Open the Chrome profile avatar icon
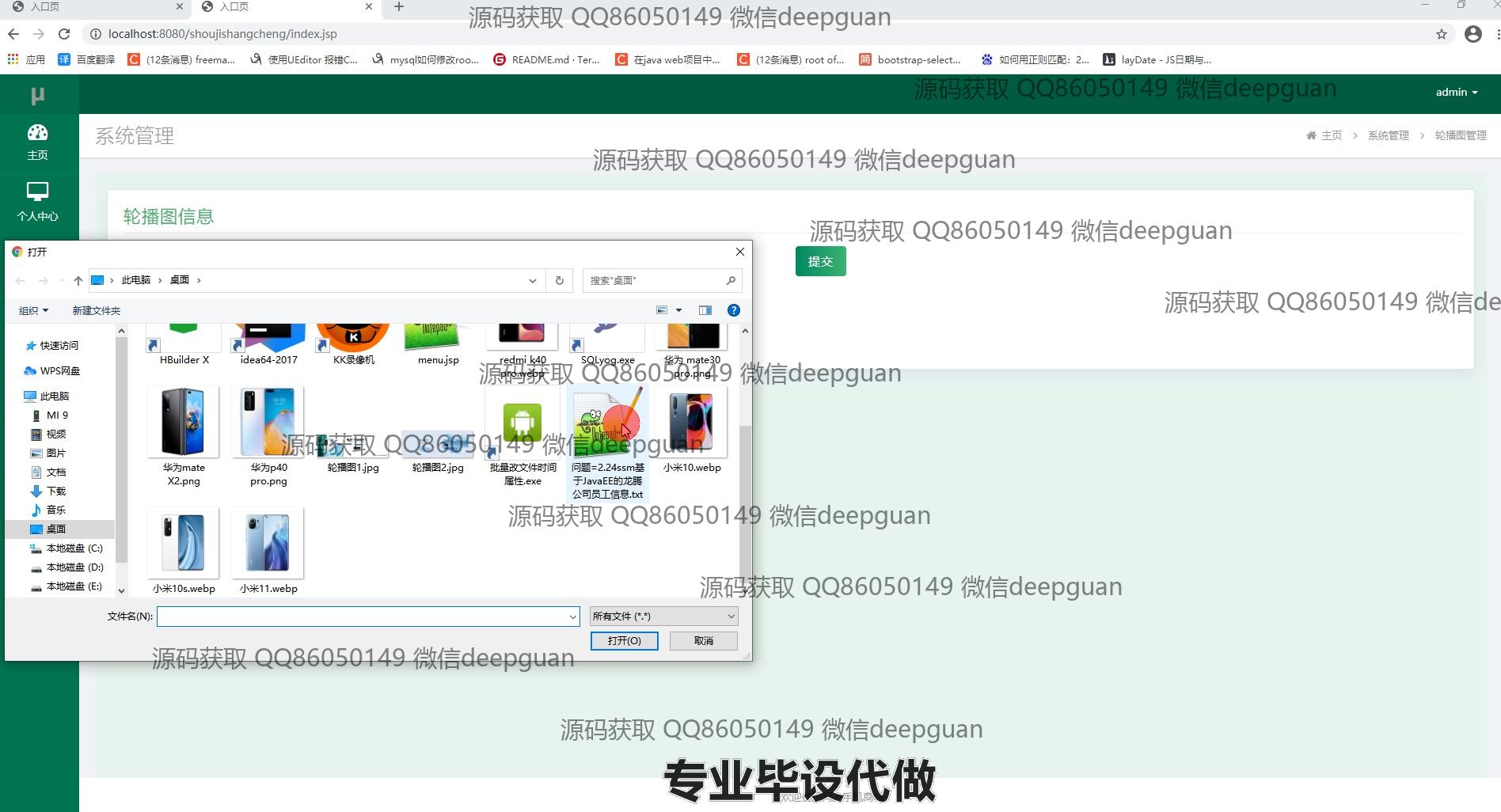Image resolution: width=1501 pixels, height=812 pixels. pyautogui.click(x=1472, y=34)
